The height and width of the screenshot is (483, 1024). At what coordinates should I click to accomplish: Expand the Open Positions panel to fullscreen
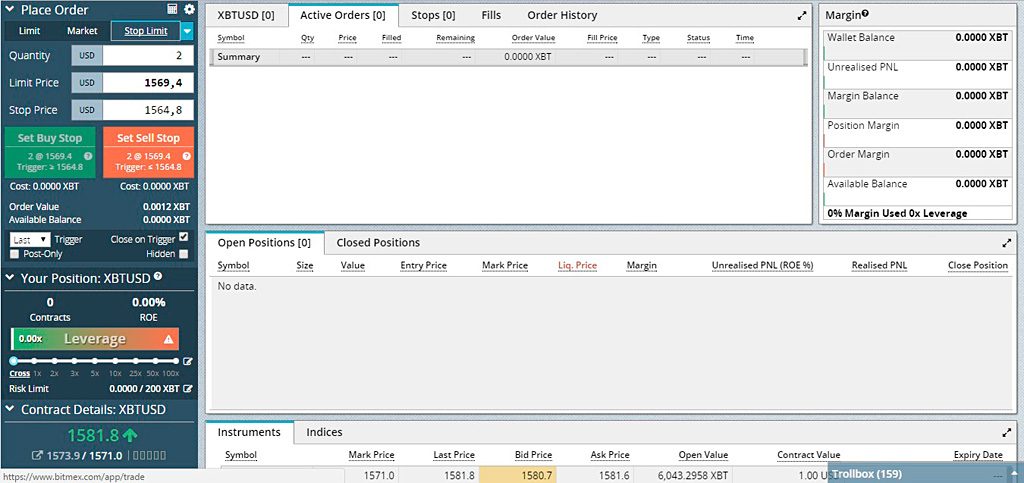click(1006, 243)
